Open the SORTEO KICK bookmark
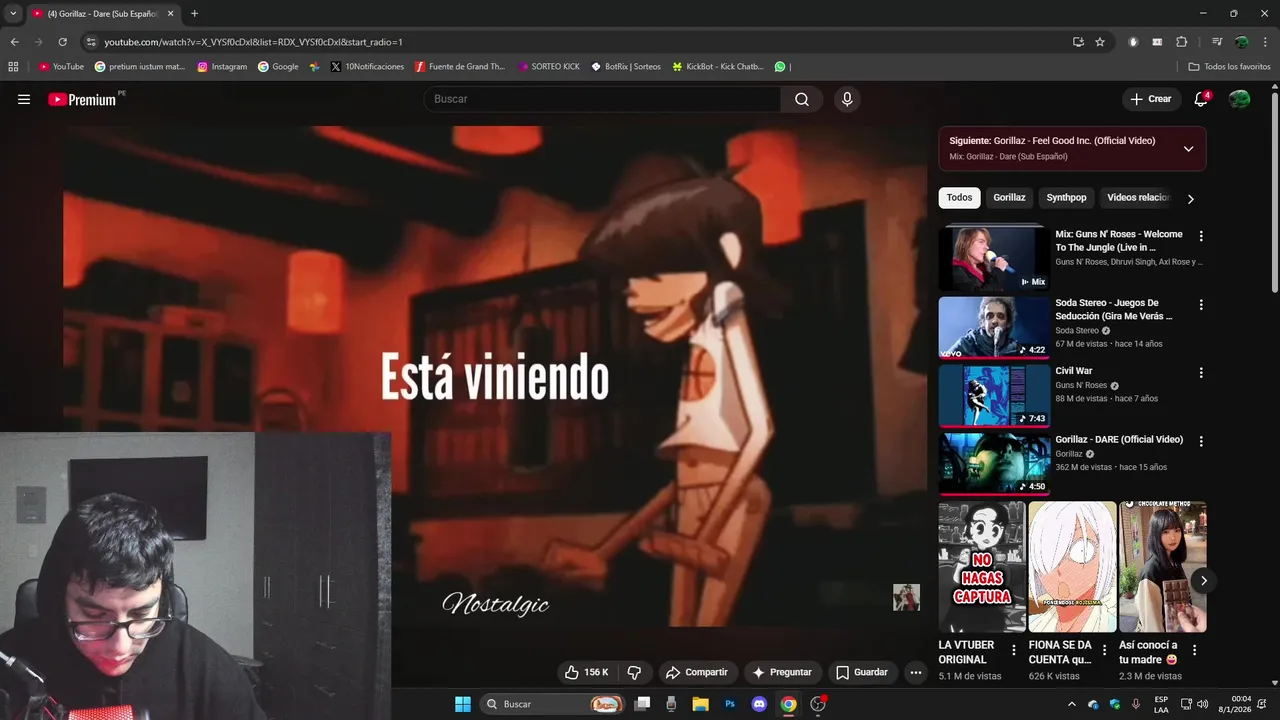Screen dimensions: 1280x720 pos(549,66)
